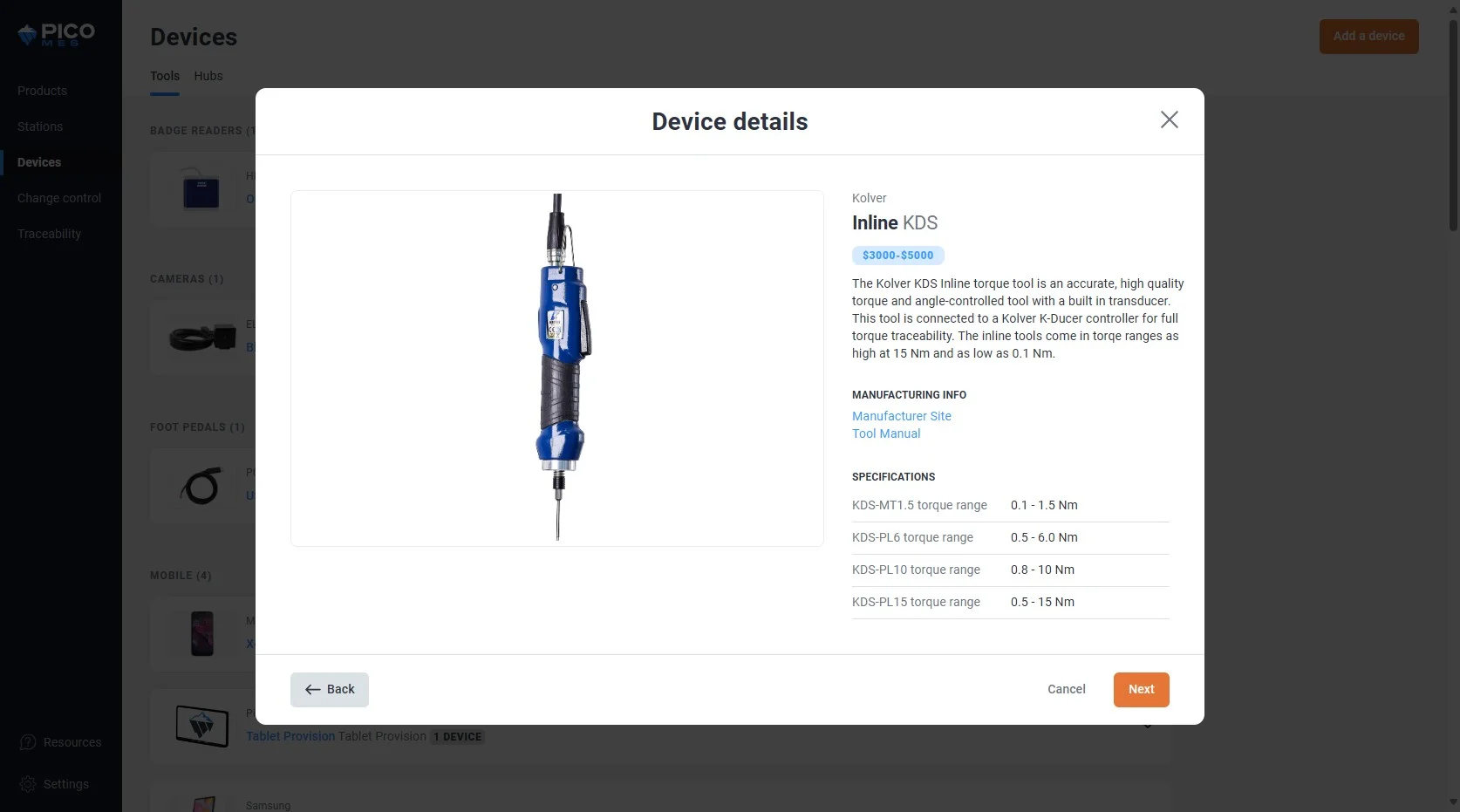This screenshot has height=812, width=1460.
Task: Open Settings gear icon in sidebar
Action: point(28,784)
